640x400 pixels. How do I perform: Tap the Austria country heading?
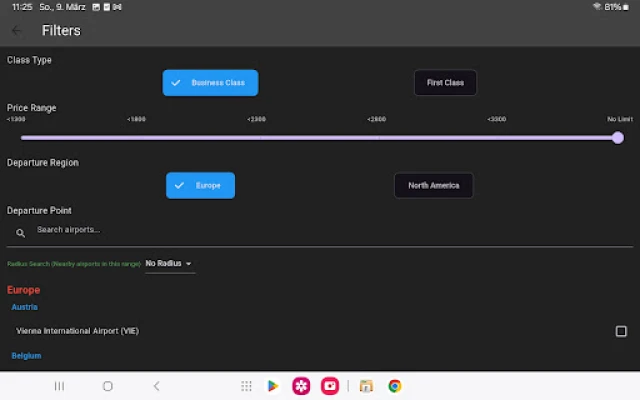pyautogui.click(x=25, y=308)
